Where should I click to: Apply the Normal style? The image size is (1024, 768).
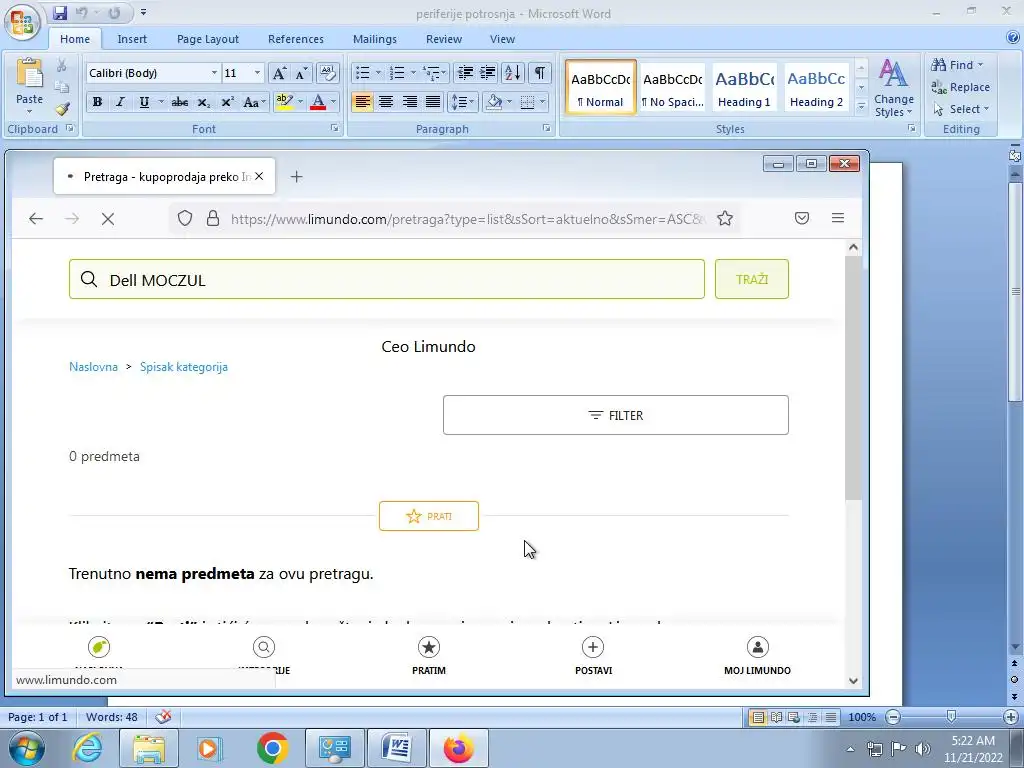pyautogui.click(x=601, y=88)
